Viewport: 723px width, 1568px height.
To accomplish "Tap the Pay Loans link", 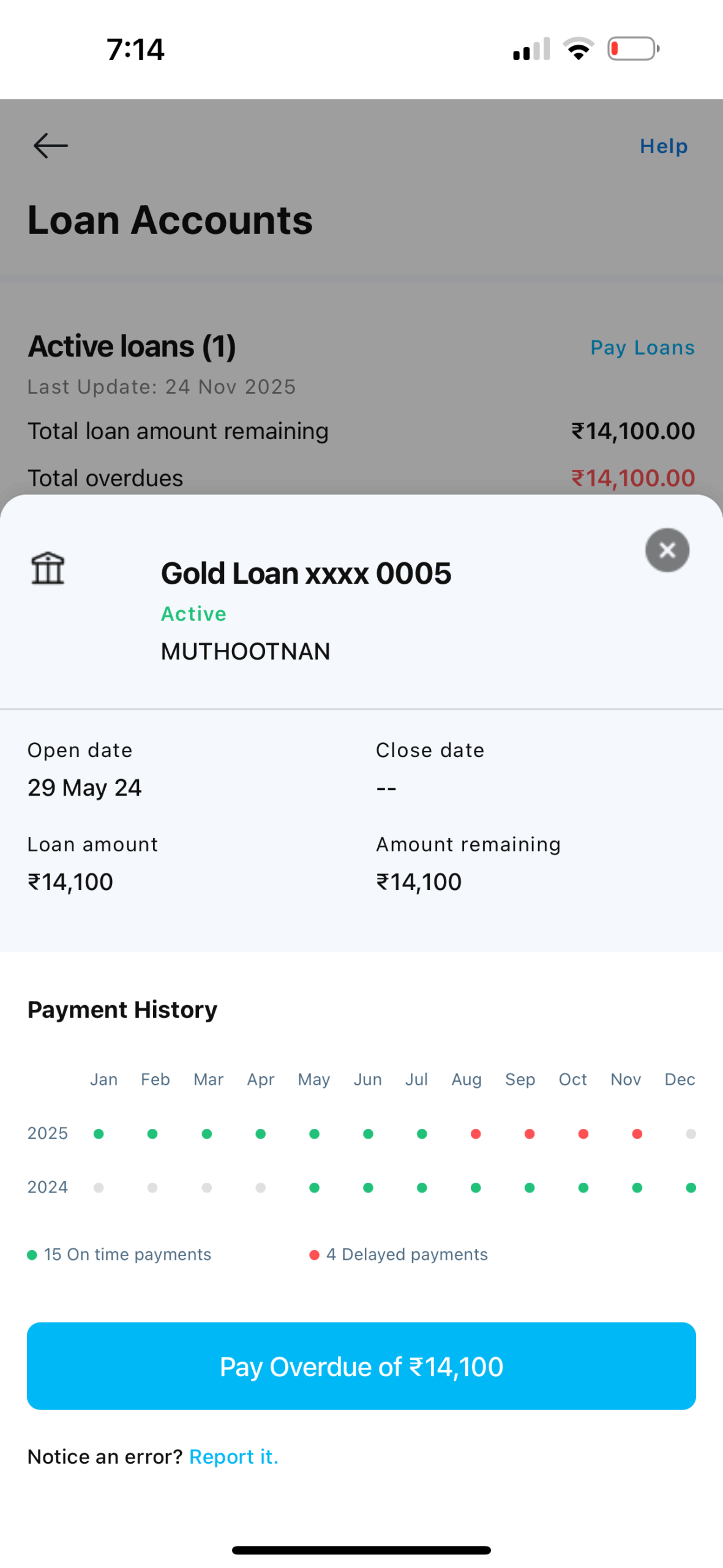I will coord(642,347).
